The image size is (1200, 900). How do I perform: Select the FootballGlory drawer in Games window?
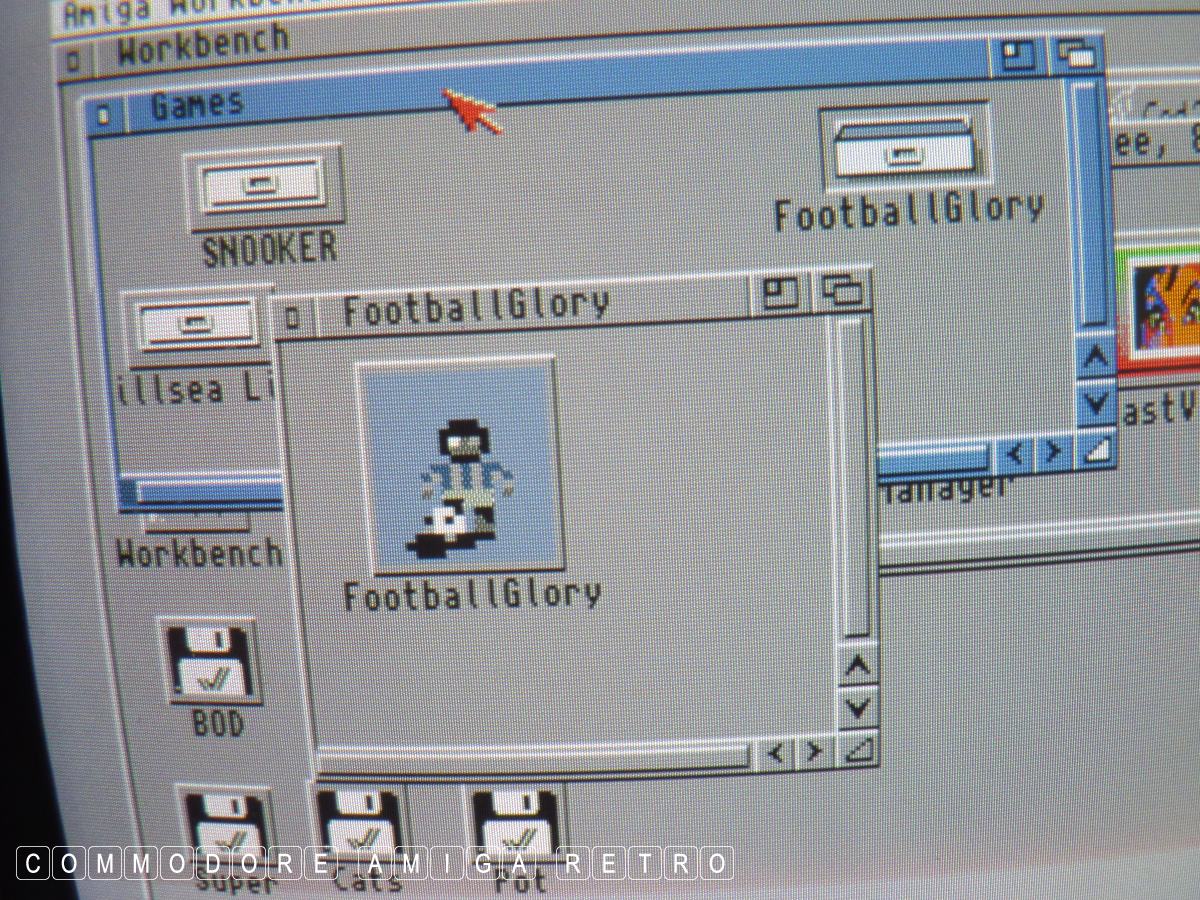(905, 148)
